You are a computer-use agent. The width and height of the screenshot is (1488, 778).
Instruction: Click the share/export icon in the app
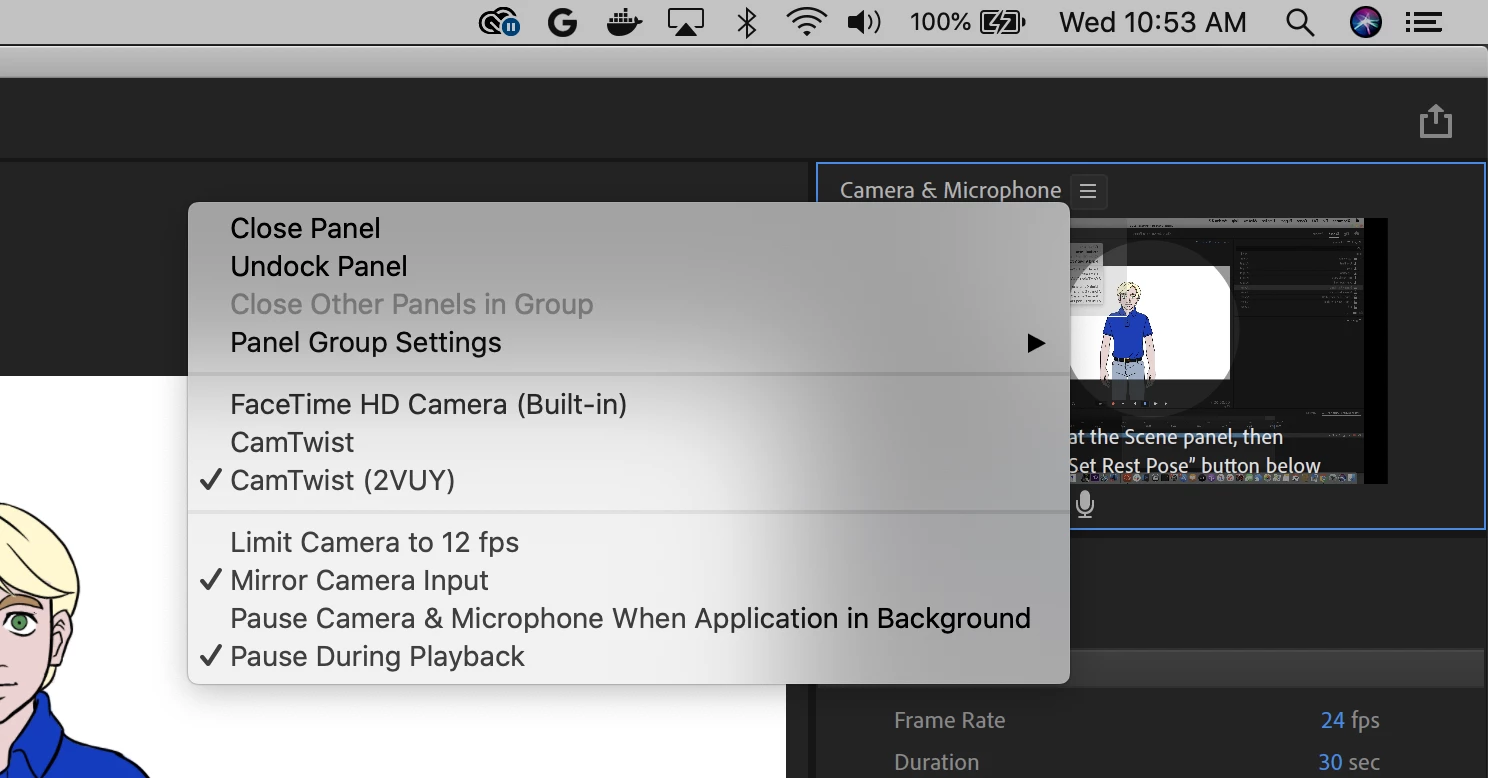tap(1435, 121)
